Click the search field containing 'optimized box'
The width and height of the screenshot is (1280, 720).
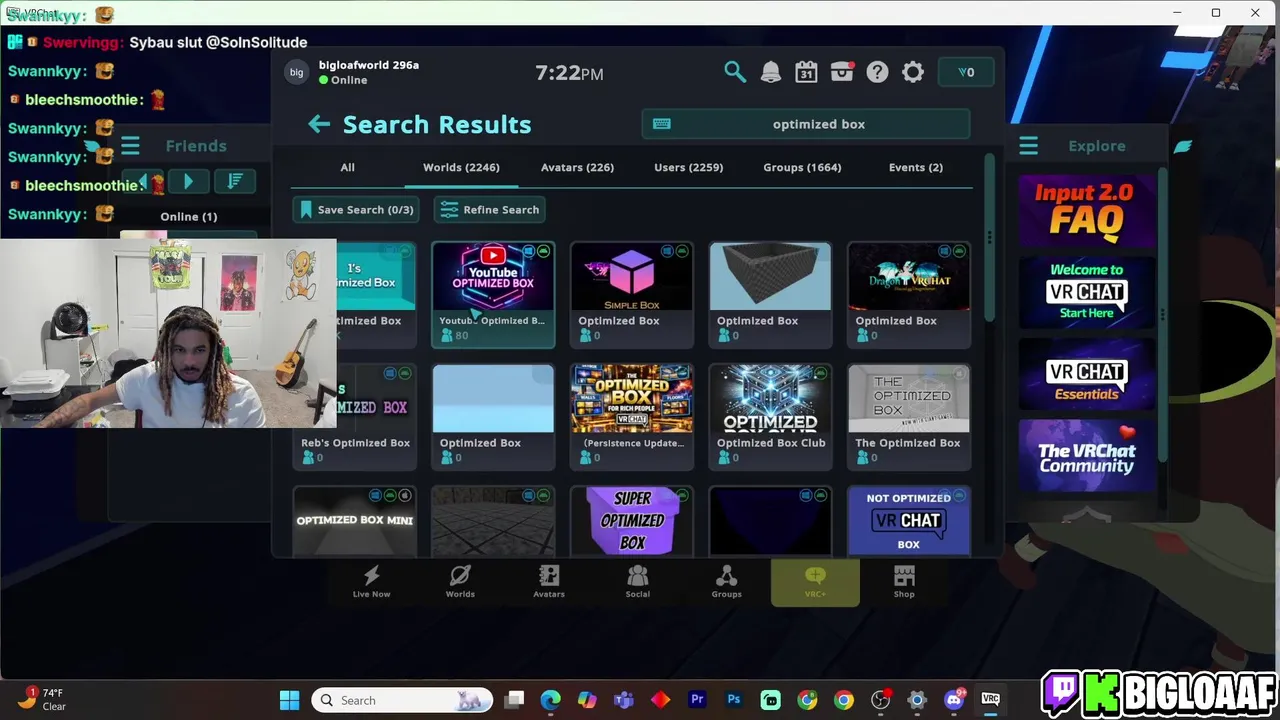pyautogui.click(x=806, y=124)
